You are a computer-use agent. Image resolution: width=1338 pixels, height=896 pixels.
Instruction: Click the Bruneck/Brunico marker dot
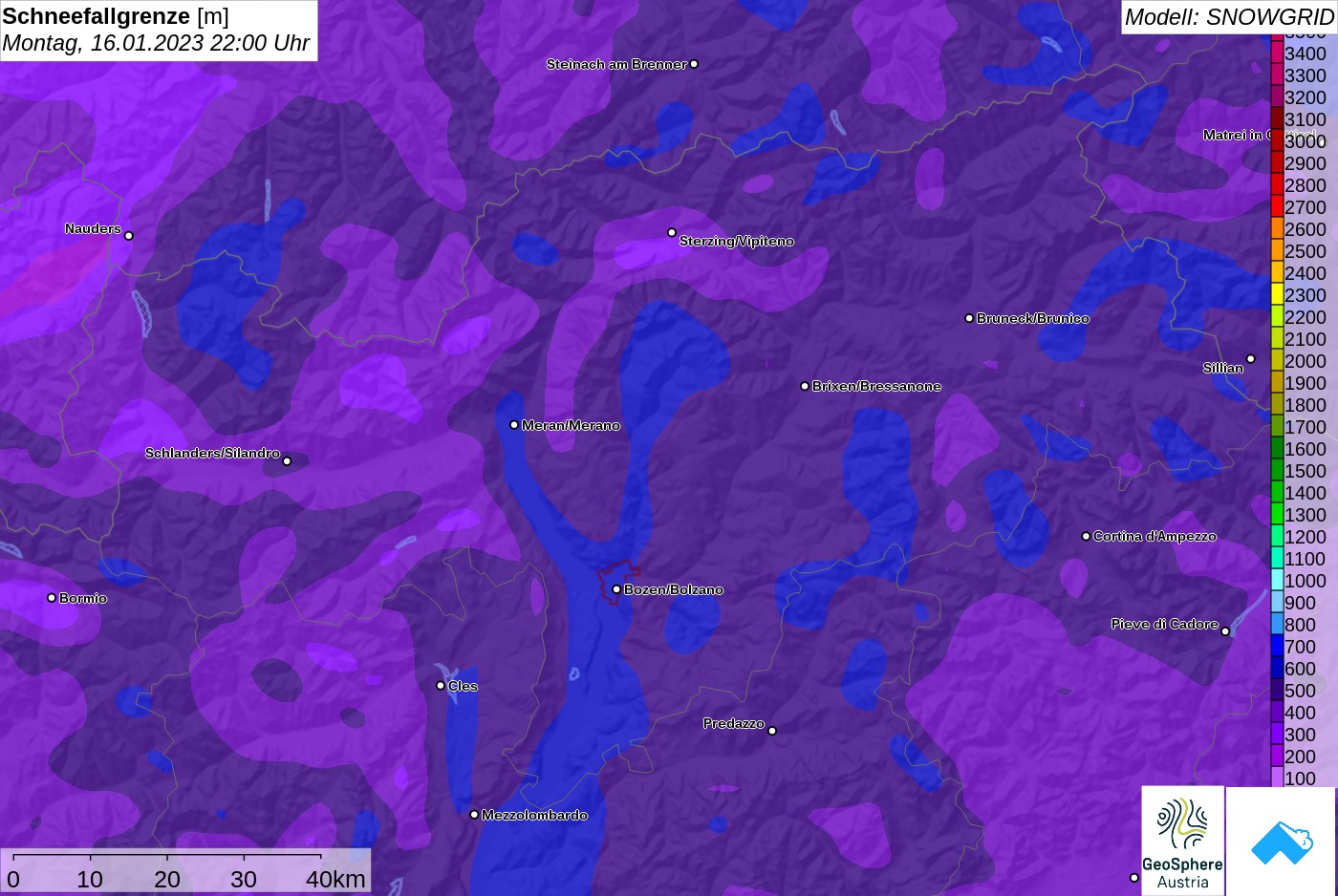(x=969, y=318)
